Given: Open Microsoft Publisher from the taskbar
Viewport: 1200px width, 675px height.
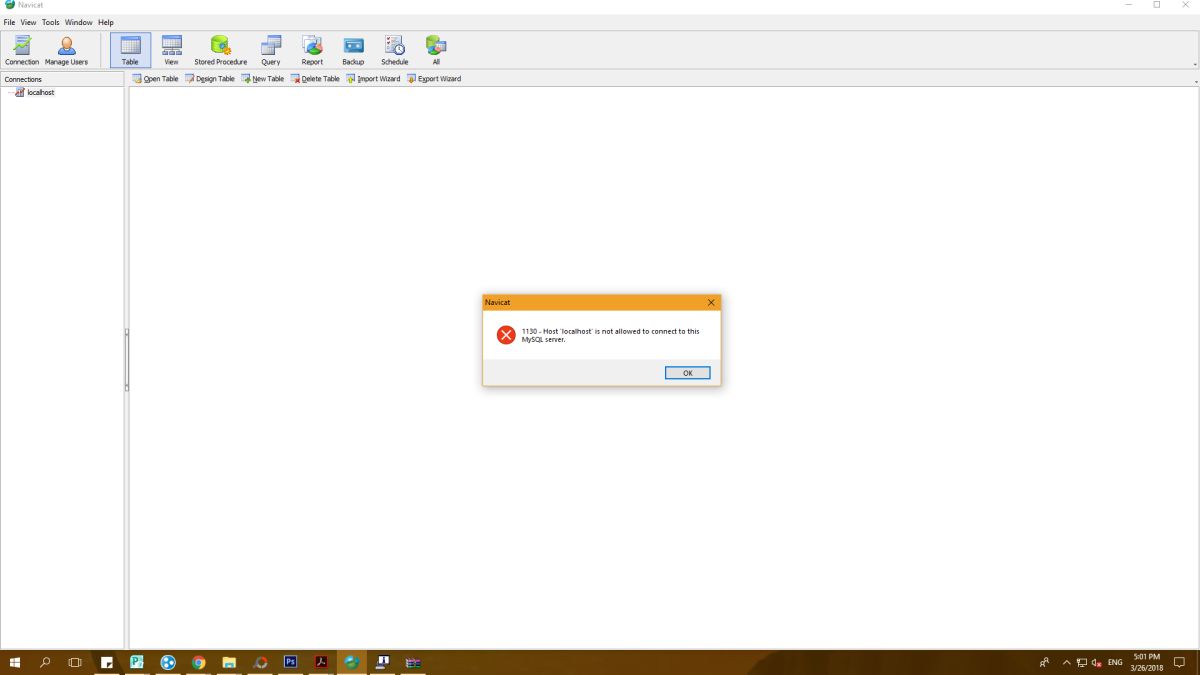Looking at the screenshot, I should (137, 662).
